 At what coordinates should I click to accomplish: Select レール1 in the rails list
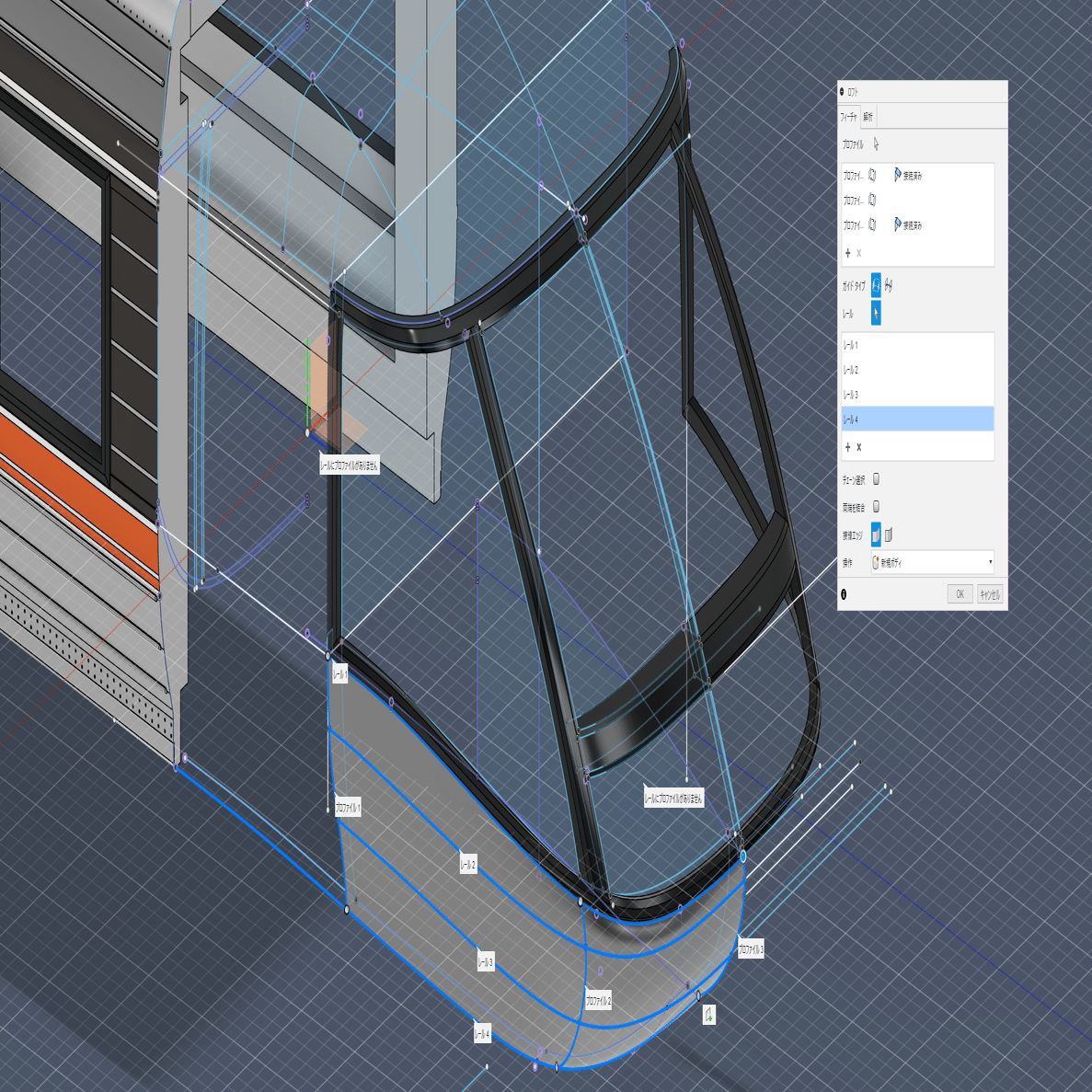[917, 345]
